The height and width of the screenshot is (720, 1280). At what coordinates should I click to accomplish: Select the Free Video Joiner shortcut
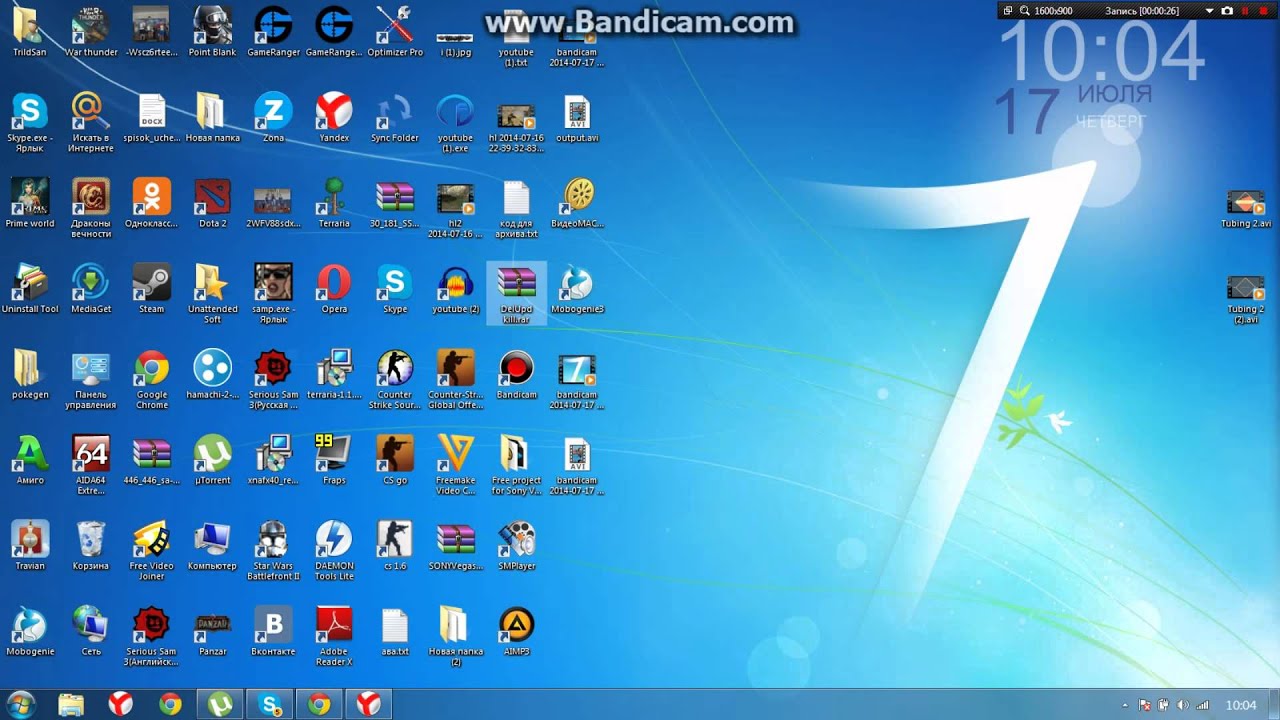pos(152,552)
